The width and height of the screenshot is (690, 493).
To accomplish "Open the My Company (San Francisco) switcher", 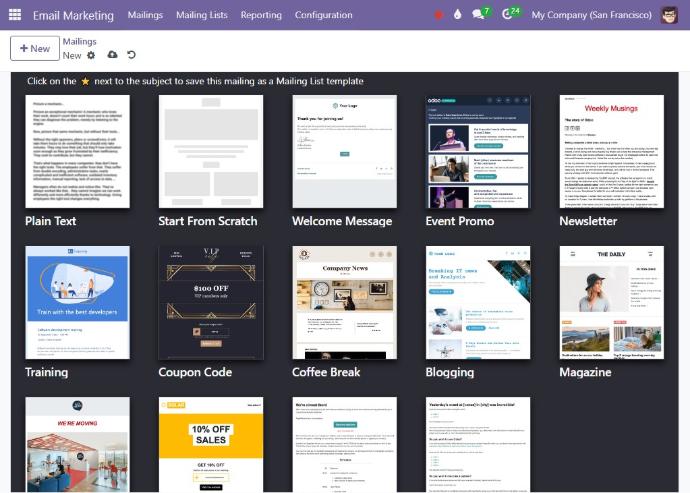I will click(592, 15).
